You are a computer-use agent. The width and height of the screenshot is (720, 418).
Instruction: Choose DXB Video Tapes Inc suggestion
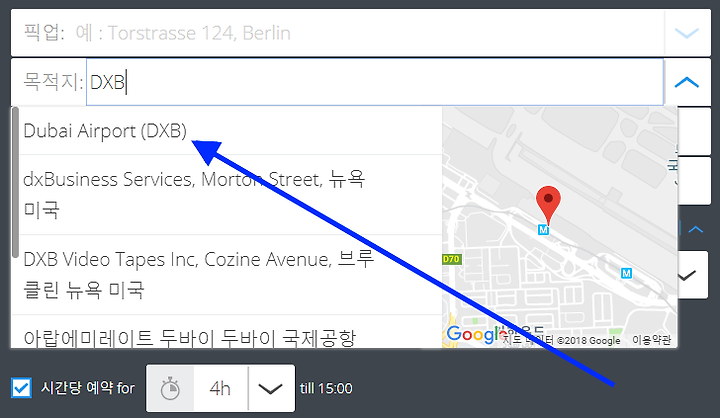(227, 275)
